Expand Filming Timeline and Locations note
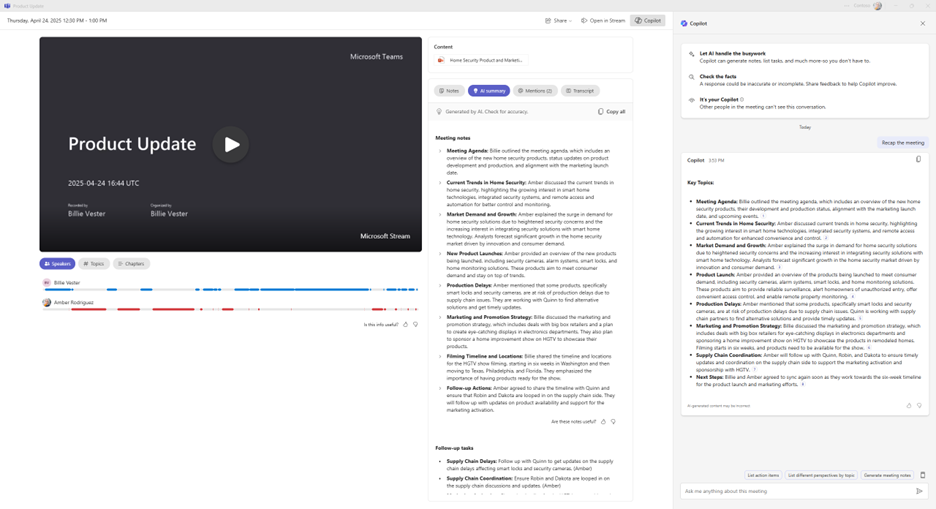Viewport: 936px width, 509px height. (440, 356)
